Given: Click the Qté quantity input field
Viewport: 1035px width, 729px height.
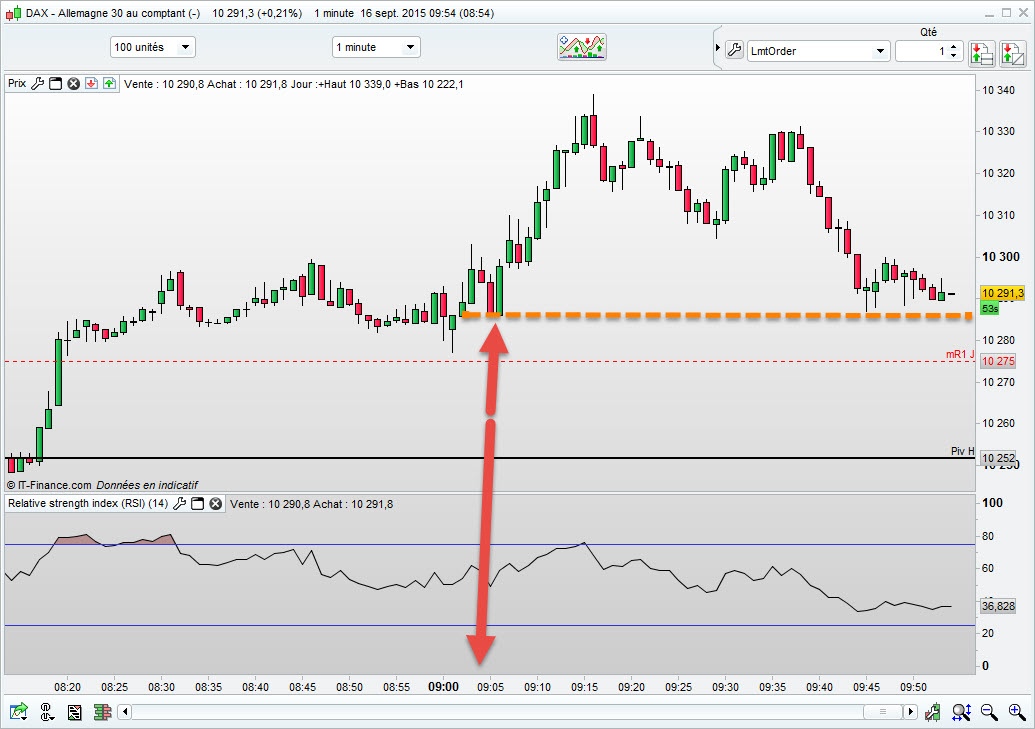Looking at the screenshot, I should tap(921, 51).
